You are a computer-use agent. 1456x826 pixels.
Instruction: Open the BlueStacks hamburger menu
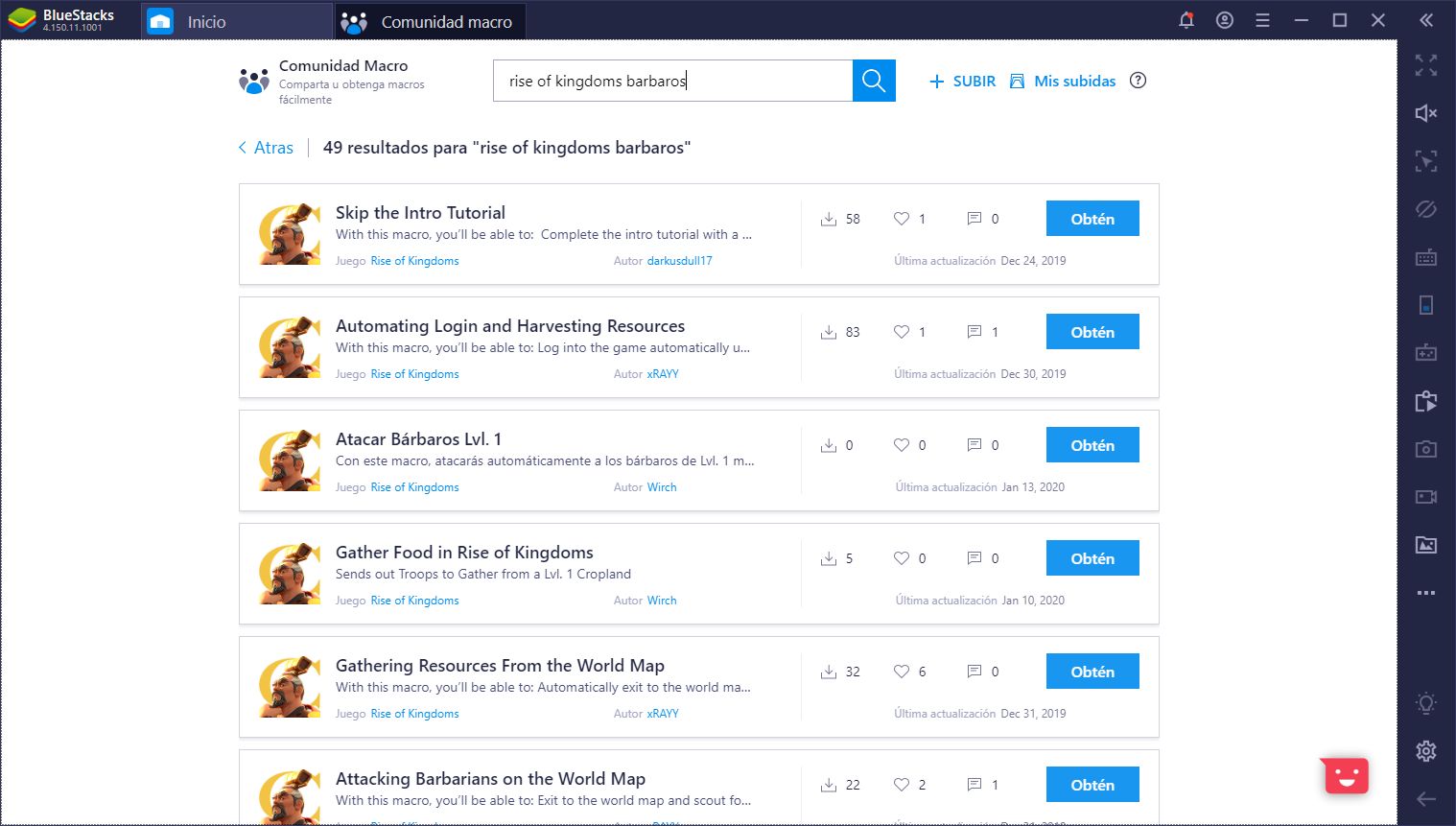coord(1263,20)
